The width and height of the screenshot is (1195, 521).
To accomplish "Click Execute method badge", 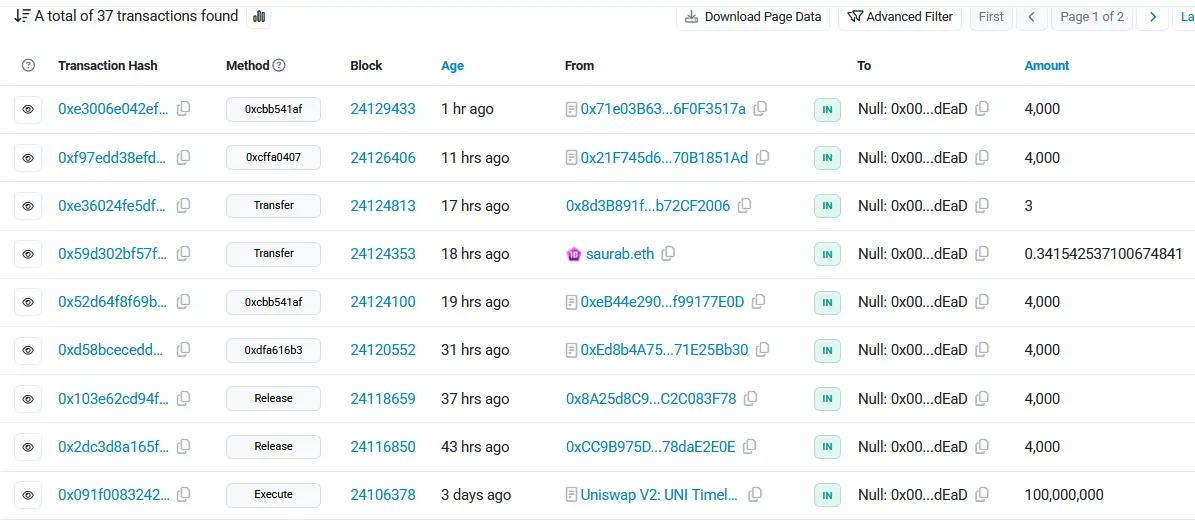I will pos(274,494).
